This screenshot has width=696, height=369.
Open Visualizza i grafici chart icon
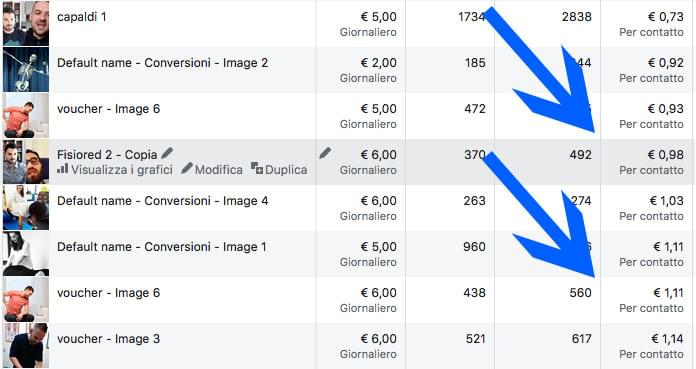point(63,169)
